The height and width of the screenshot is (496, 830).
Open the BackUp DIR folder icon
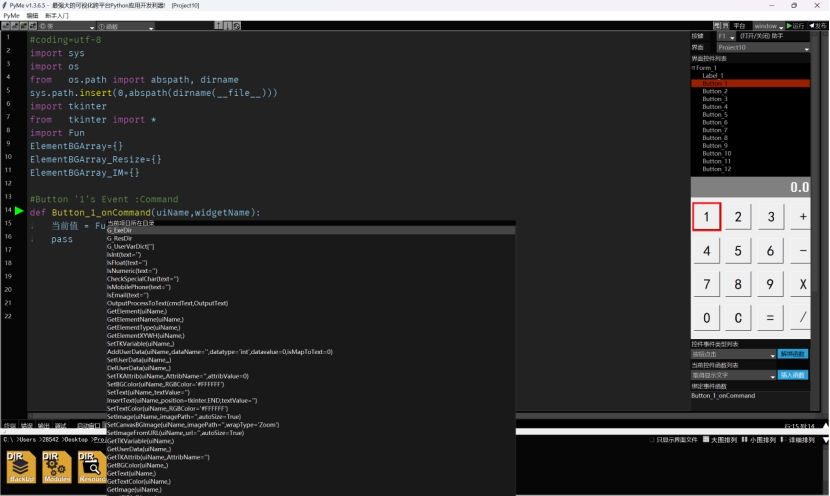click(21, 467)
